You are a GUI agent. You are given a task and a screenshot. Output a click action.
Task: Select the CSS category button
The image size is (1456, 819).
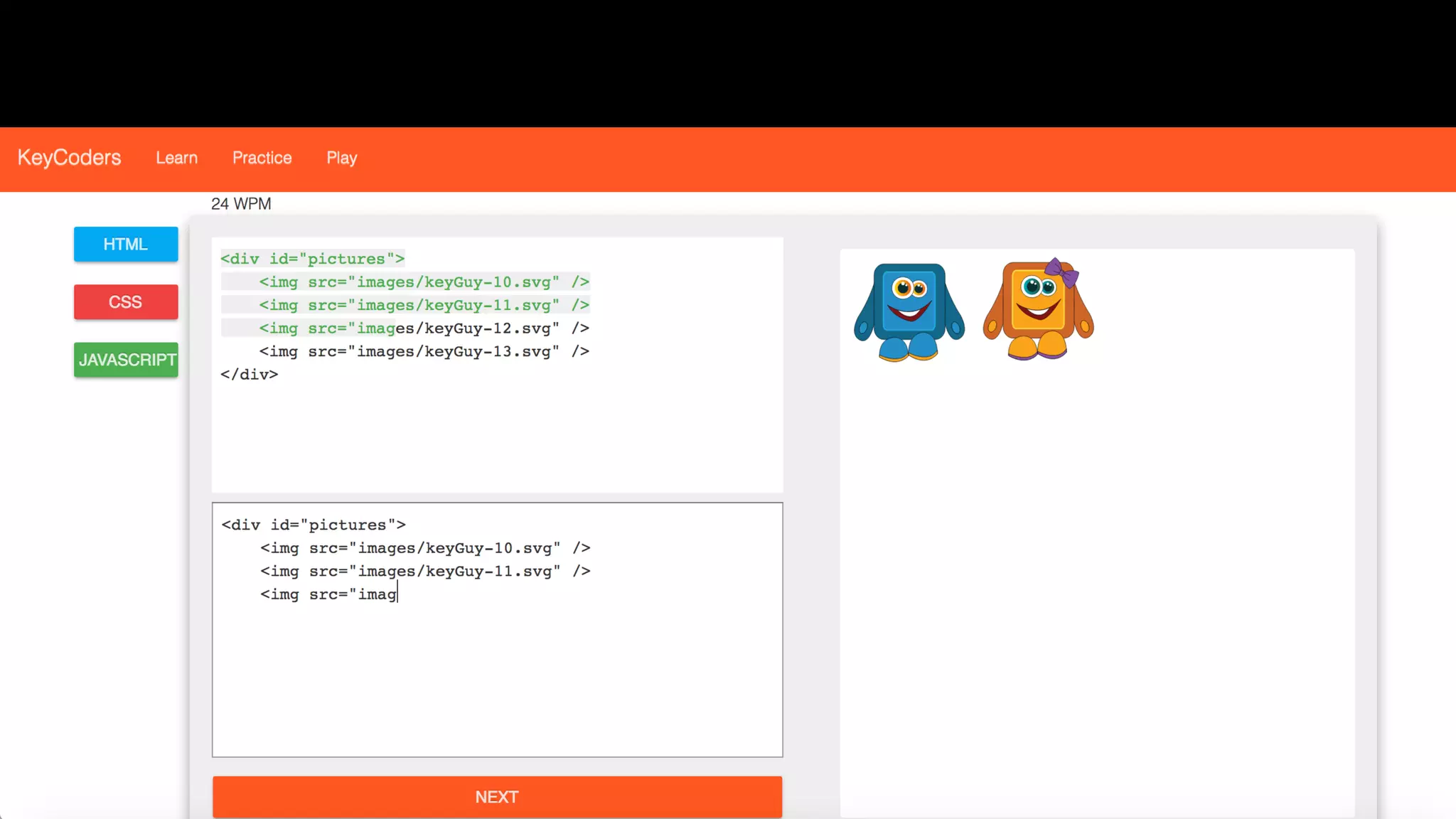click(x=126, y=302)
